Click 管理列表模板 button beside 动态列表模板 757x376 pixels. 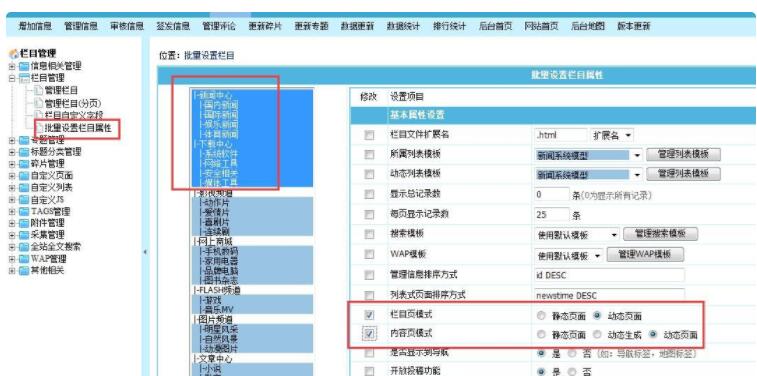point(683,174)
